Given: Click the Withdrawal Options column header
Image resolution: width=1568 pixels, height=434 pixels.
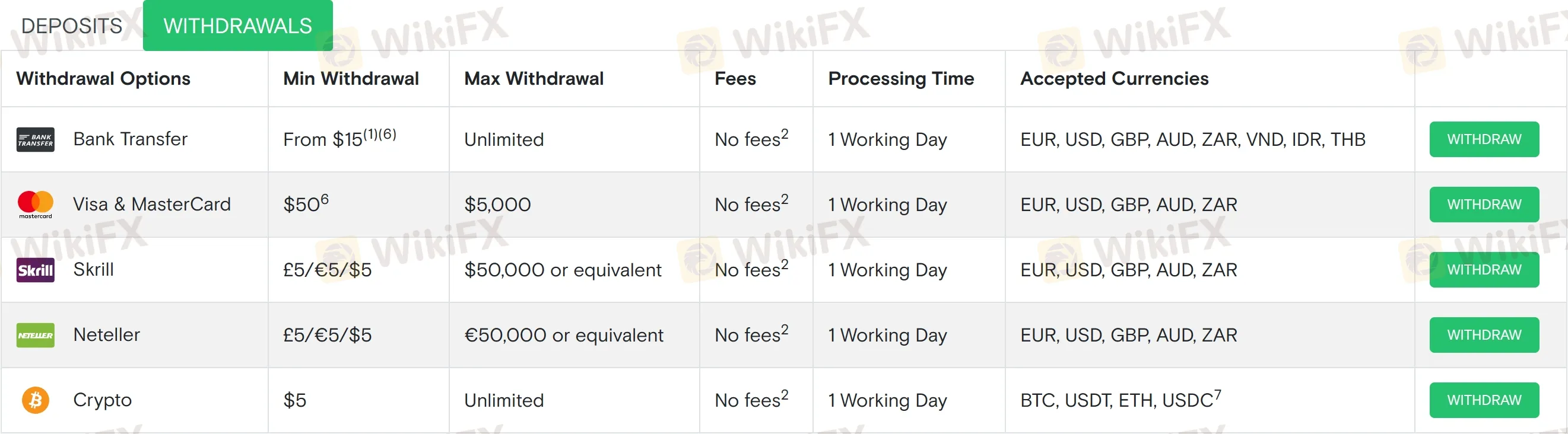Looking at the screenshot, I should click(103, 78).
